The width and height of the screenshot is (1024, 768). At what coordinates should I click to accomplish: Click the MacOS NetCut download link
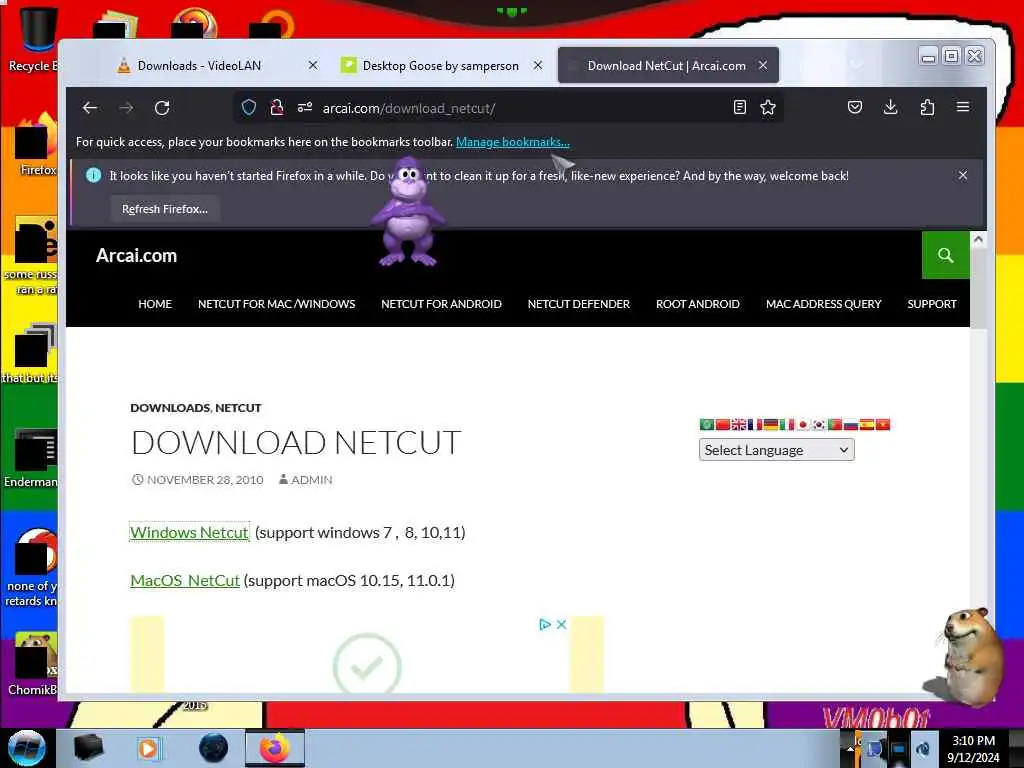[185, 581]
